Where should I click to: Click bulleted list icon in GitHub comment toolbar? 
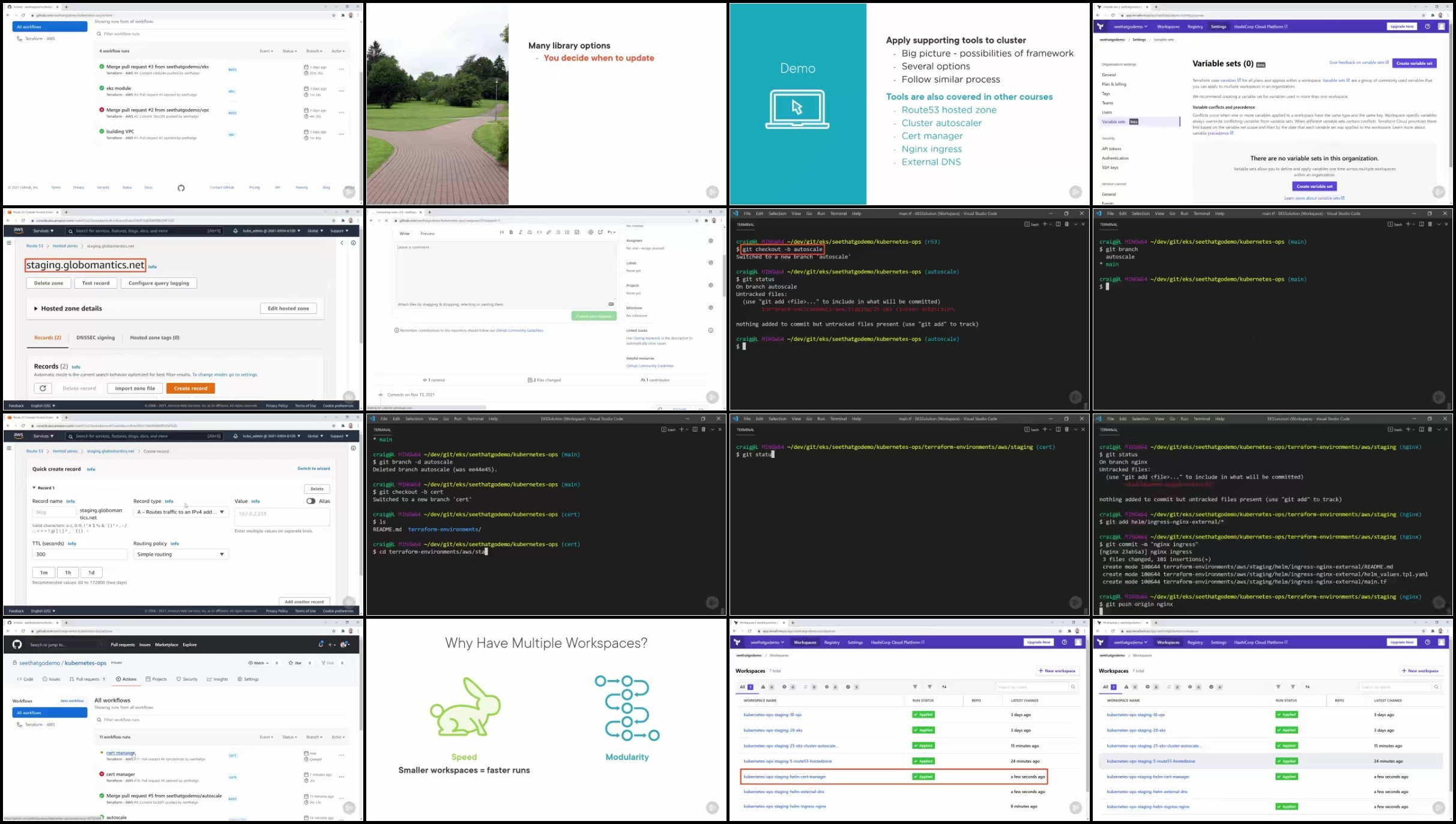click(x=558, y=232)
